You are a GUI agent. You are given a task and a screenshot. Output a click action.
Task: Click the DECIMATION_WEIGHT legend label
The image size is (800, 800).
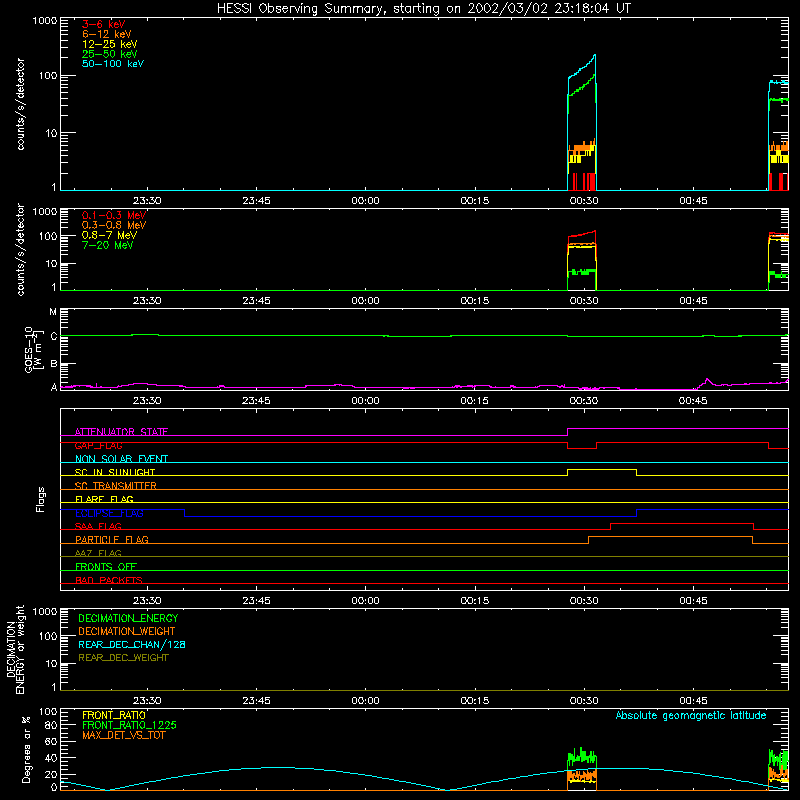click(x=127, y=631)
